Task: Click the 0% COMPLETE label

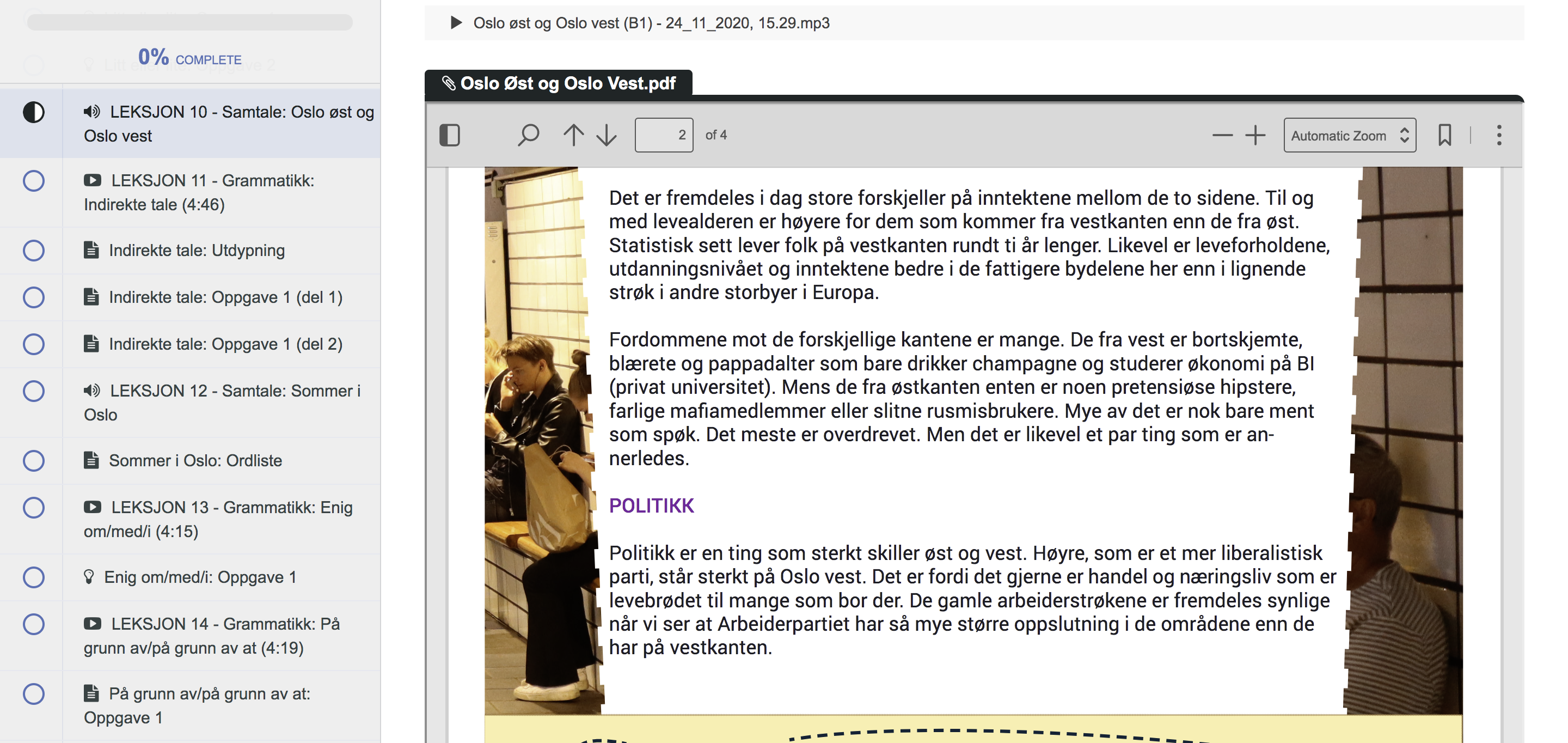Action: tap(190, 57)
